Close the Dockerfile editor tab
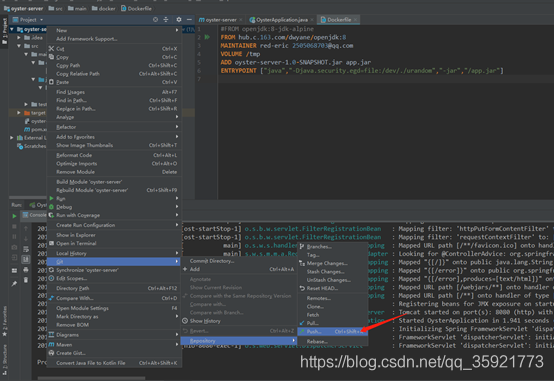The width and height of the screenshot is (554, 381). (x=355, y=20)
